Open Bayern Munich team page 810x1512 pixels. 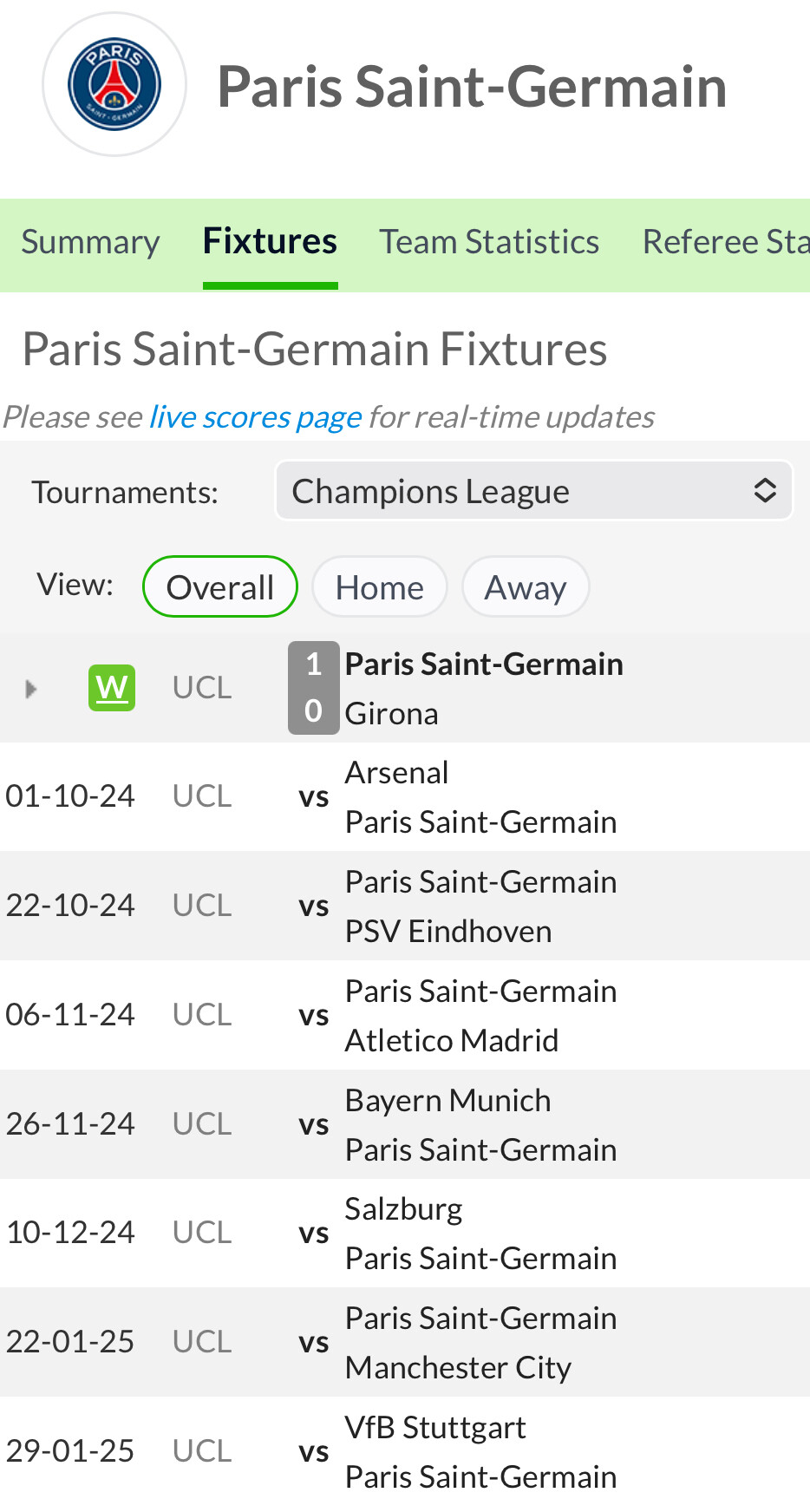(447, 1101)
